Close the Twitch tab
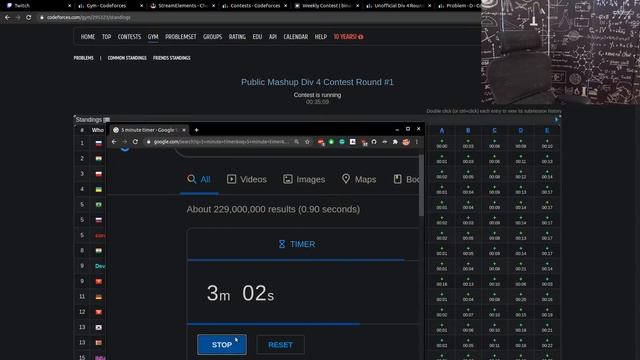Image resolution: width=640 pixels, height=360 pixels. [69, 6]
